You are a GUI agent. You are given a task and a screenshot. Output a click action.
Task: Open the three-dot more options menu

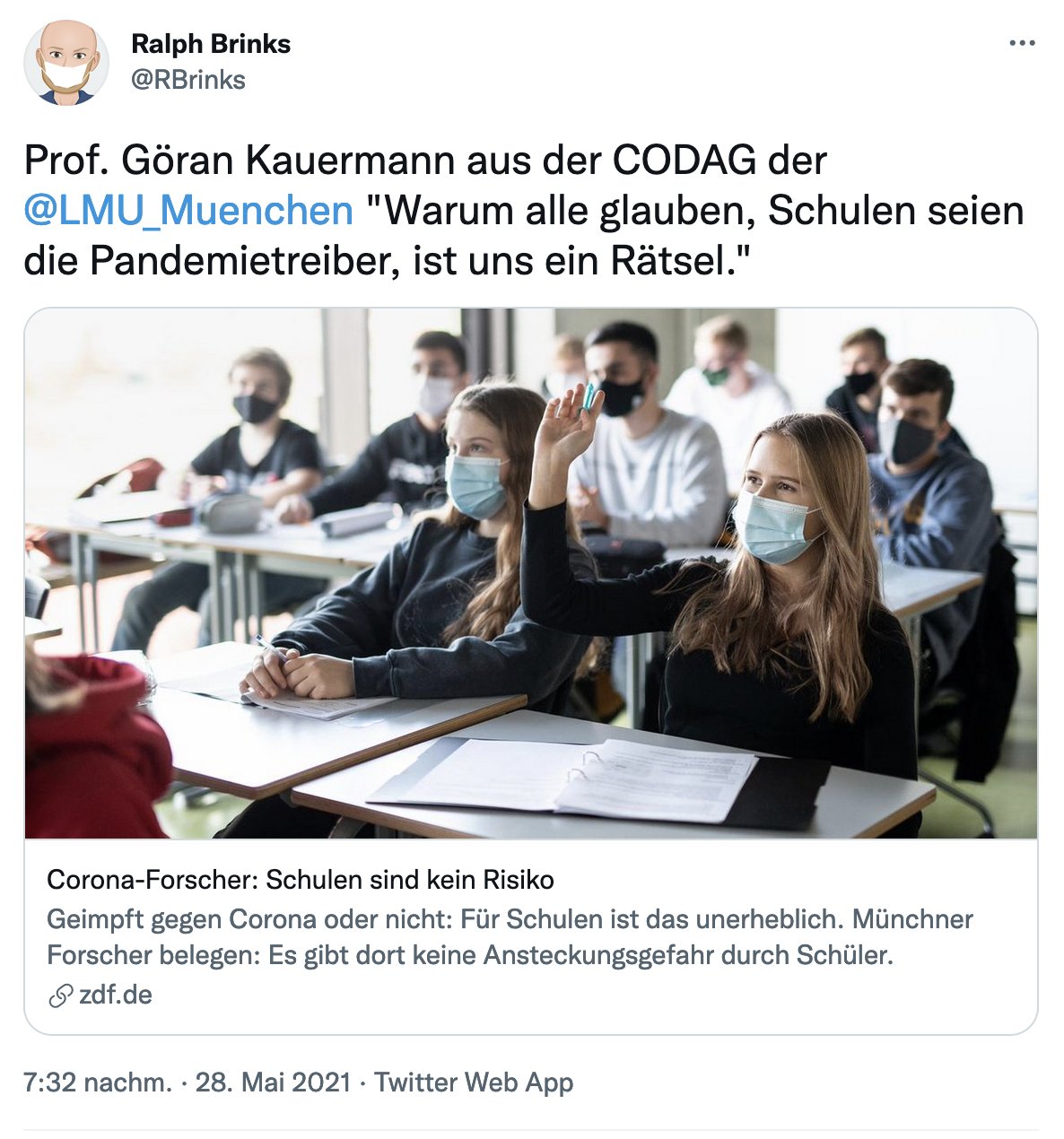[1022, 43]
